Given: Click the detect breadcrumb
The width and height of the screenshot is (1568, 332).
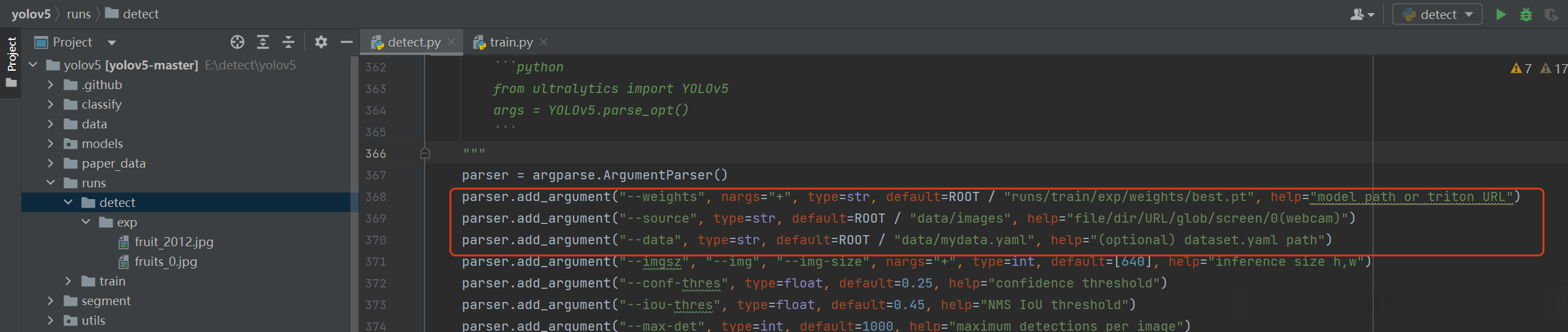Looking at the screenshot, I should click(132, 14).
